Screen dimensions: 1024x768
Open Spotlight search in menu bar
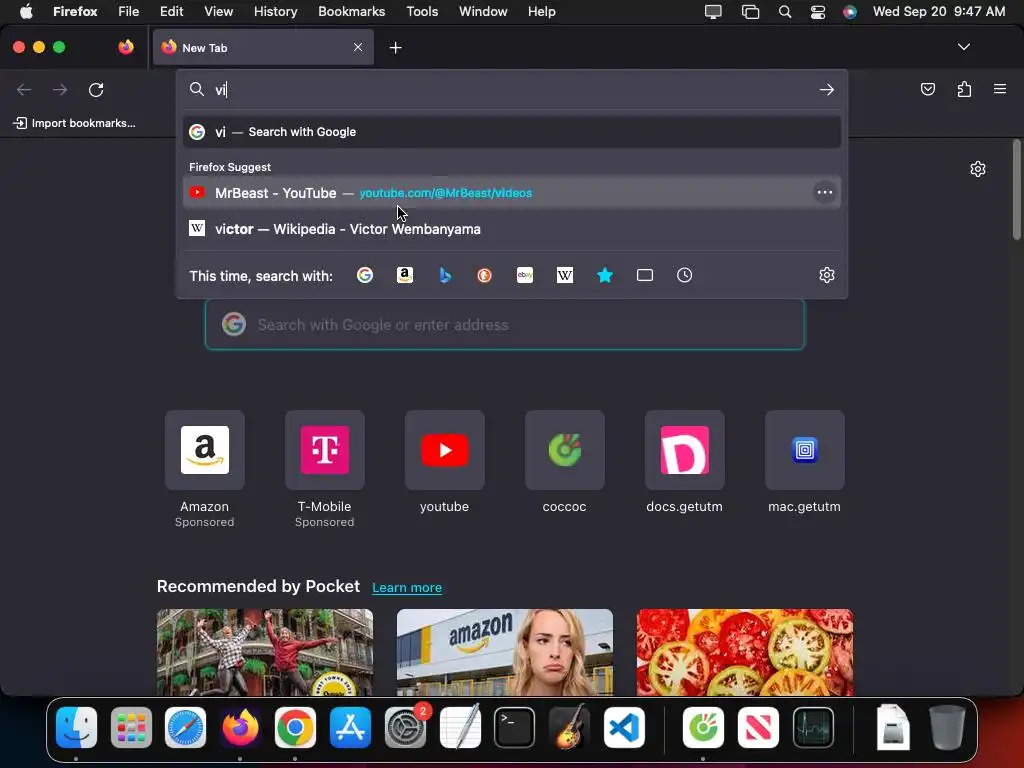(785, 11)
